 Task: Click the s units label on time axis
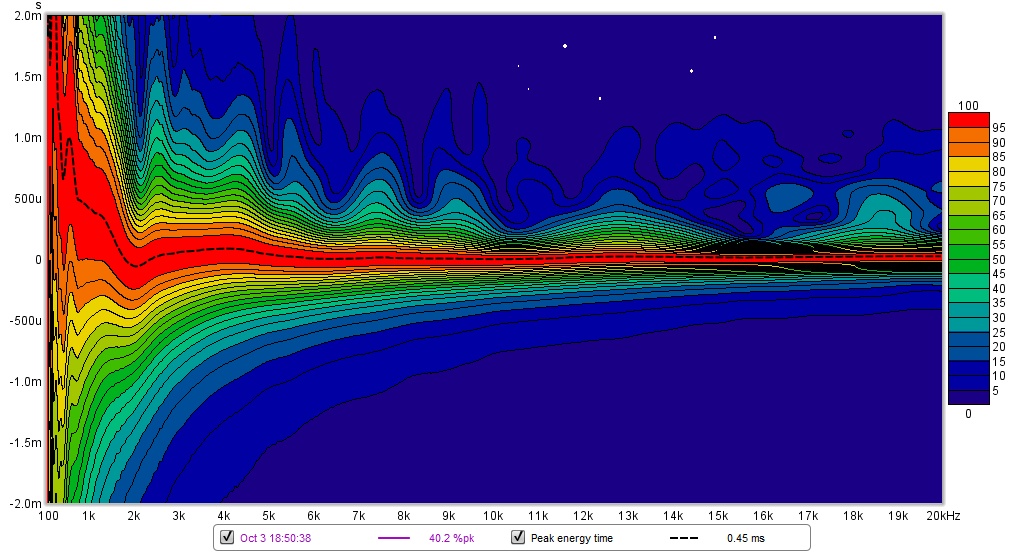39,5
